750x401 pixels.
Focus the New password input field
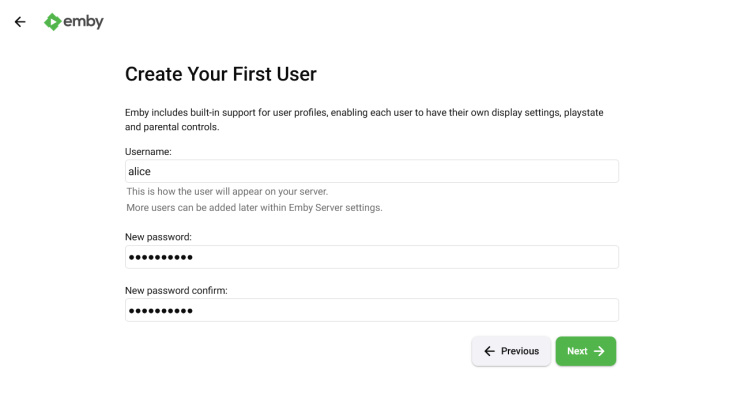click(x=371, y=257)
